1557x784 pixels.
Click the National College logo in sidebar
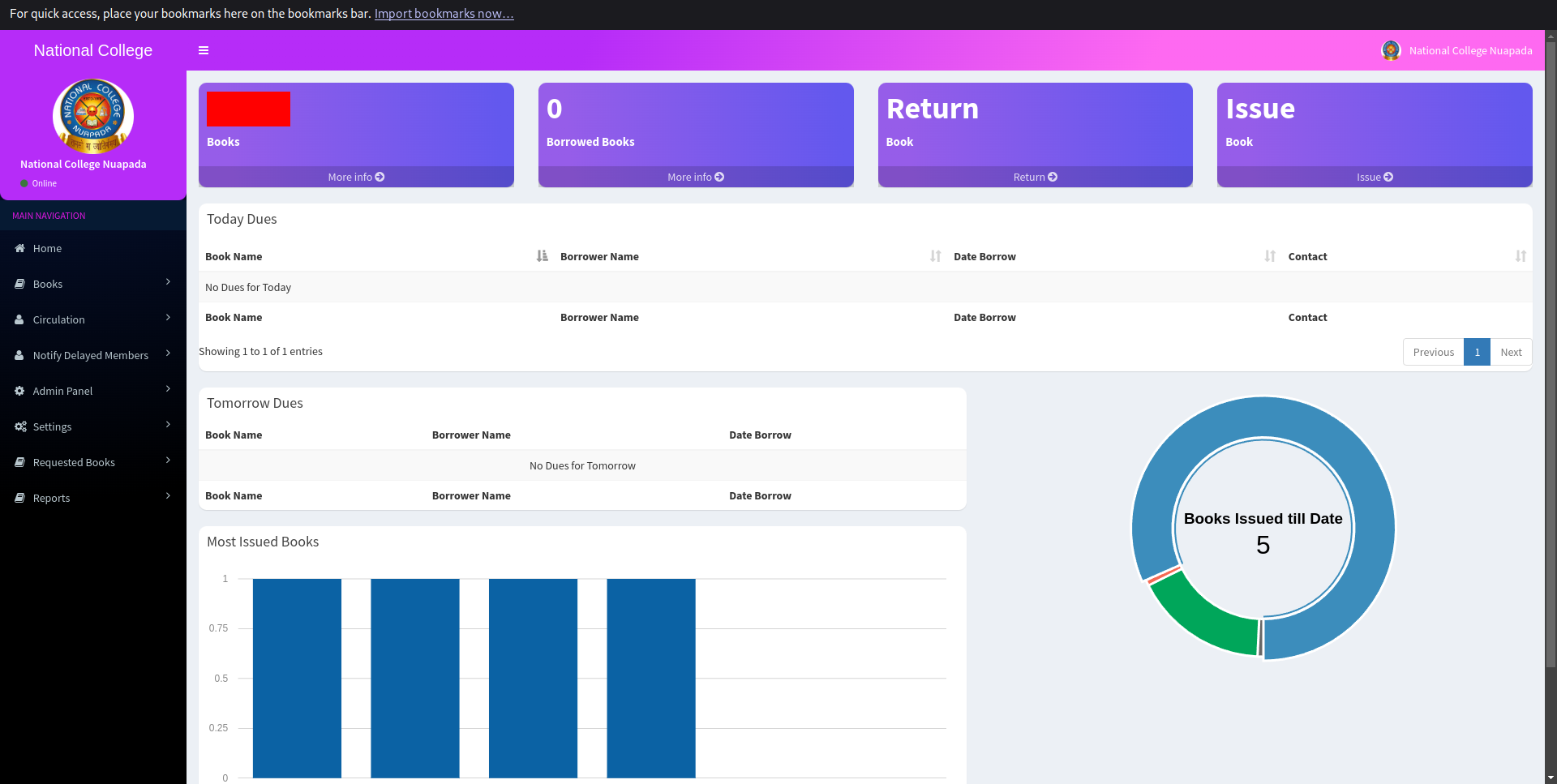(x=93, y=116)
